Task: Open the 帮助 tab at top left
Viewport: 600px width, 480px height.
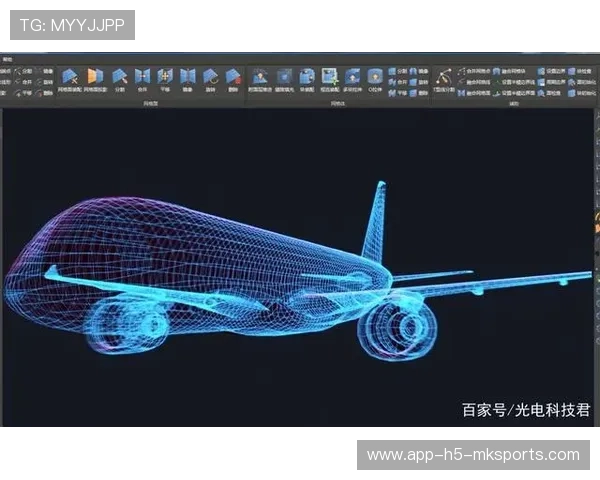Action: (8, 58)
